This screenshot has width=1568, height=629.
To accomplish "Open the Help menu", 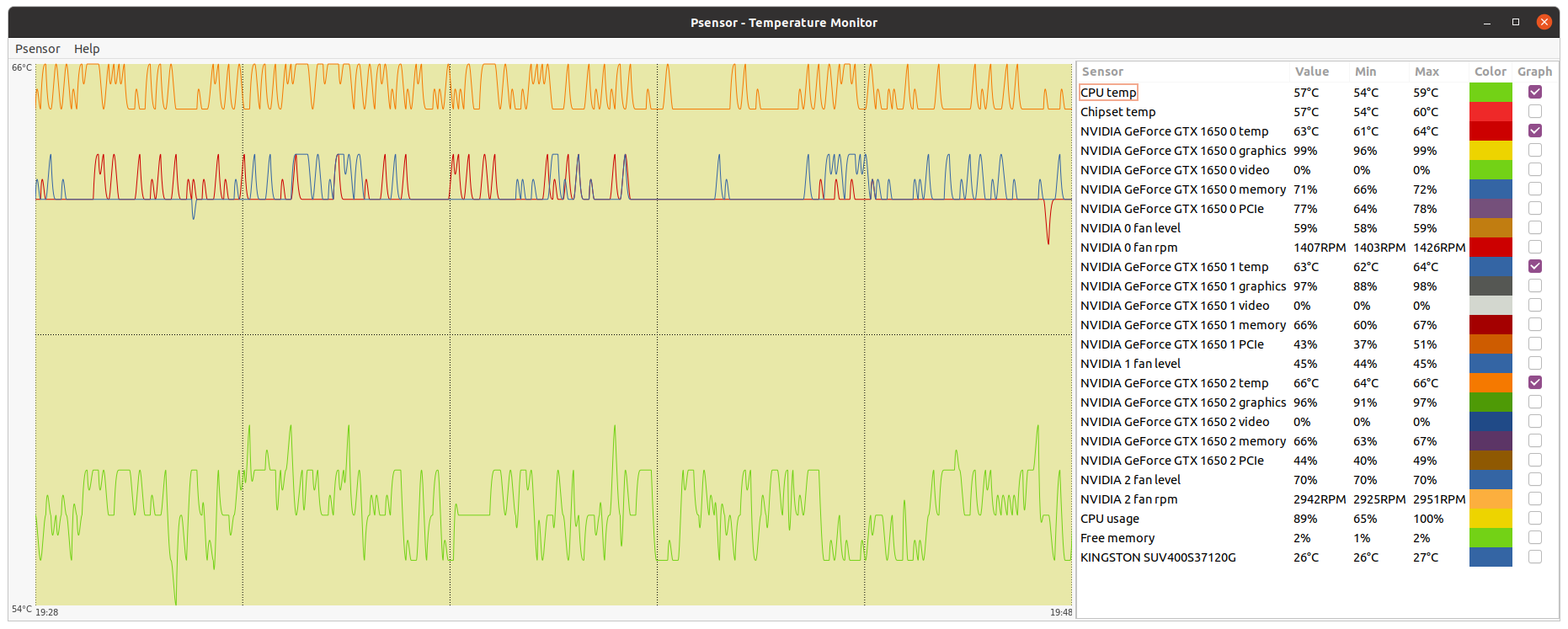I will click(x=87, y=49).
